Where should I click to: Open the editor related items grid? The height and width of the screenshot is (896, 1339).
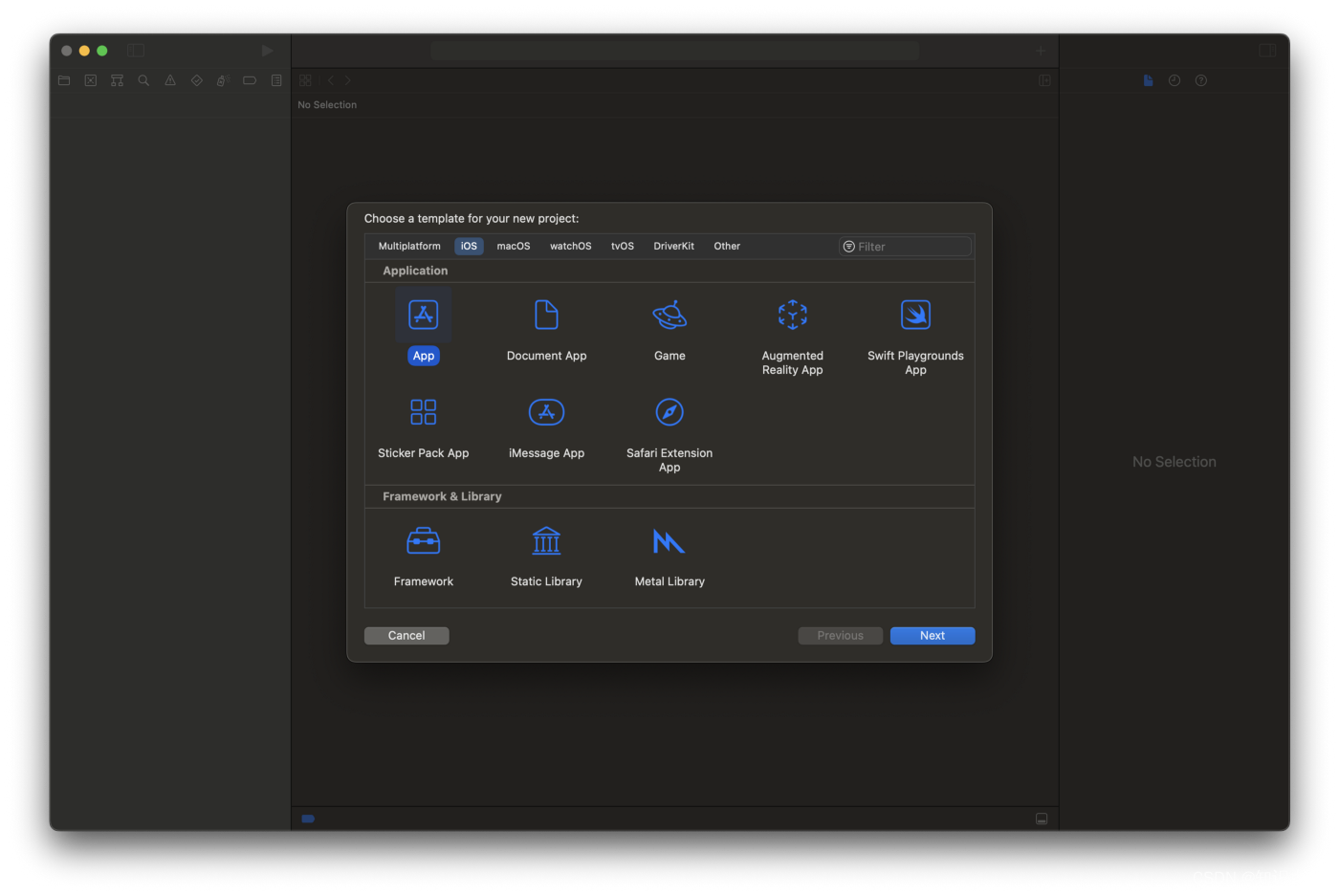(x=306, y=80)
